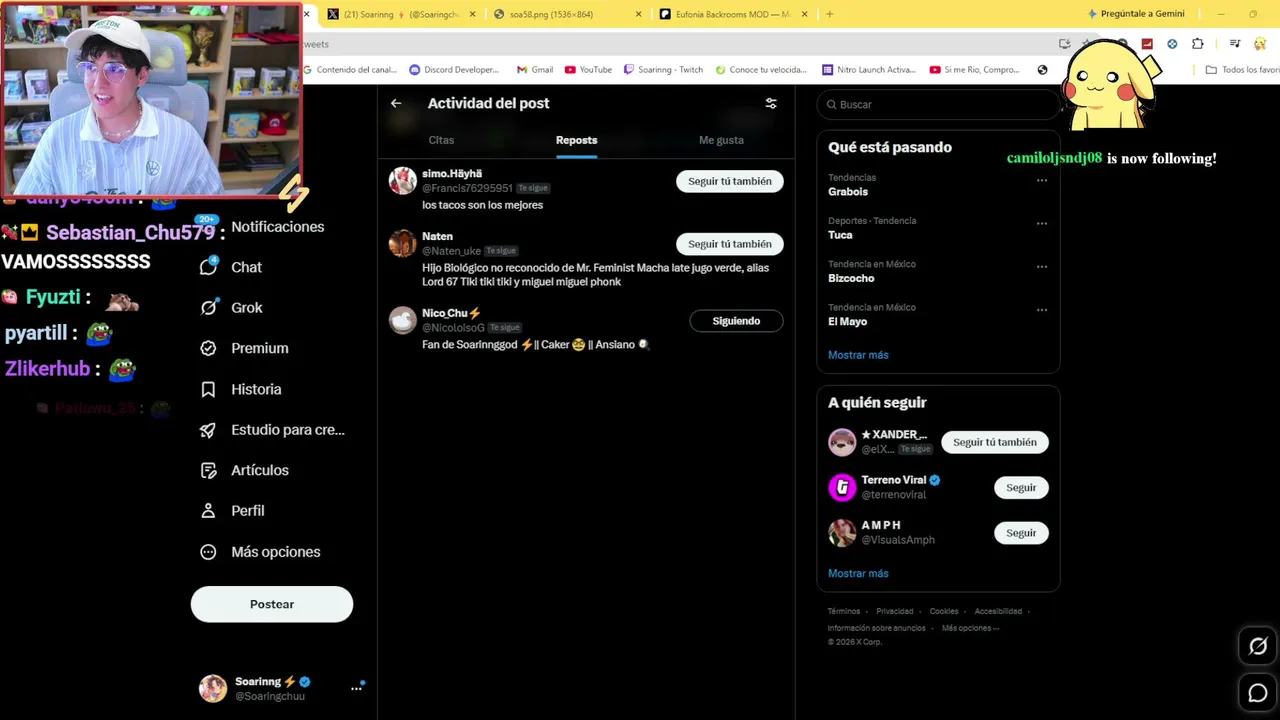Open the Chat icon in the sidebar
The width and height of the screenshot is (1280, 720).
point(209,267)
